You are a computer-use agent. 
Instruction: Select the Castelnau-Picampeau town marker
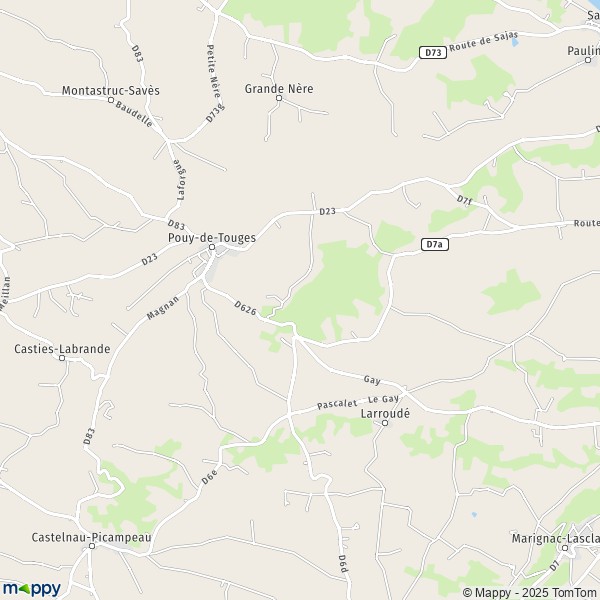click(x=92, y=546)
